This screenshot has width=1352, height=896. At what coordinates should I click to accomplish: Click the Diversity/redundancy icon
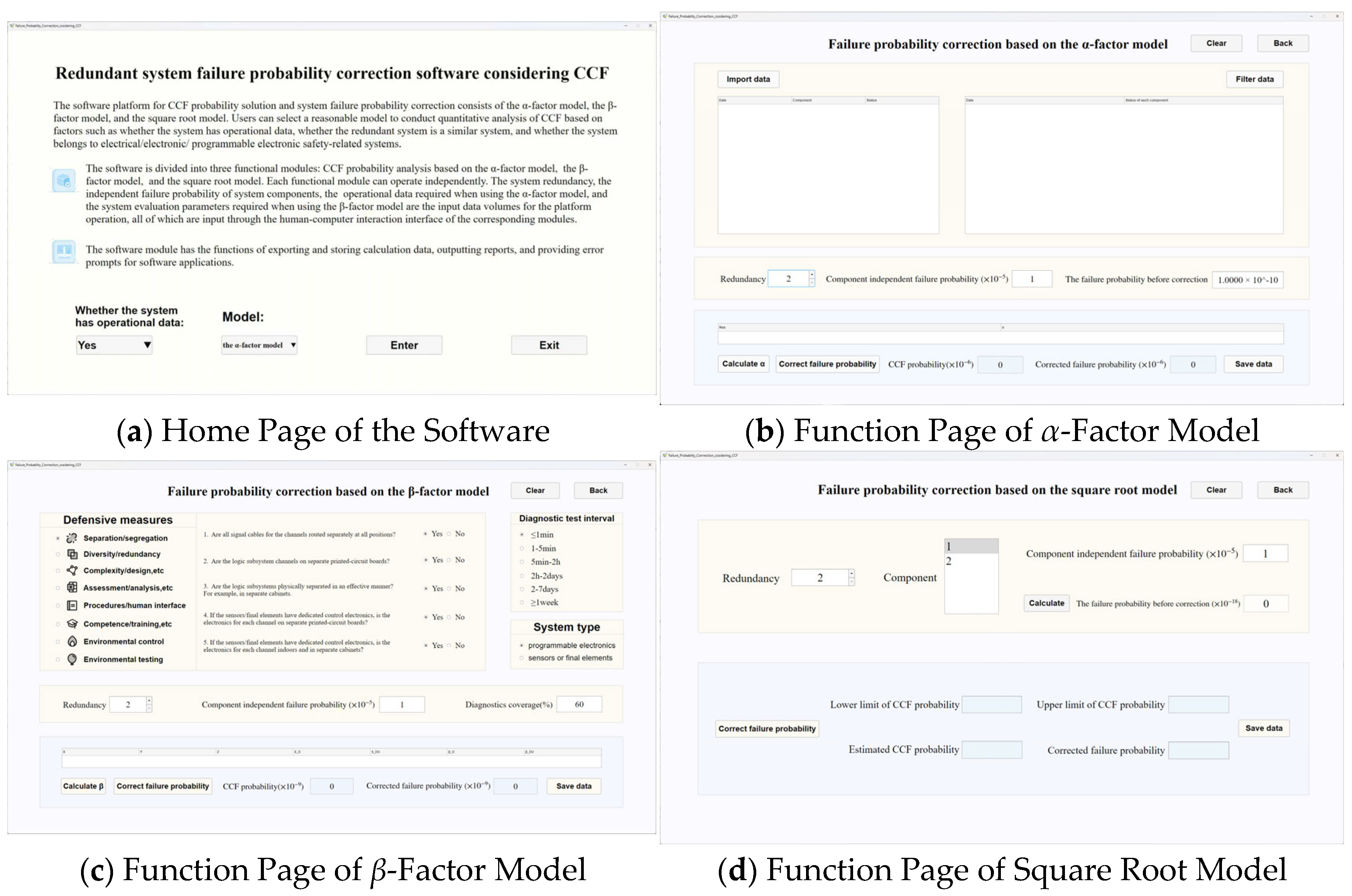72,554
